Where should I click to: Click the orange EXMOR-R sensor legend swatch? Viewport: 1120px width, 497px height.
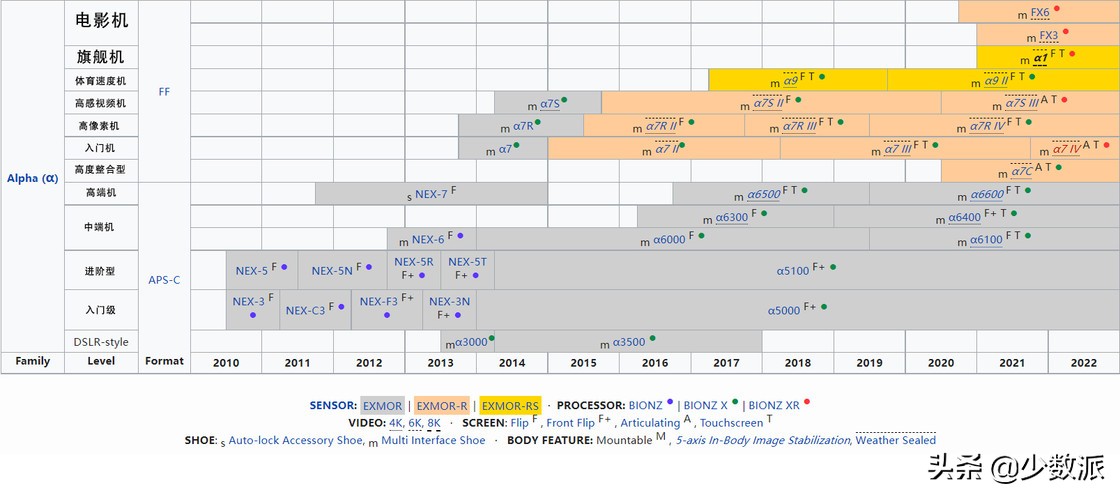[x=441, y=406]
